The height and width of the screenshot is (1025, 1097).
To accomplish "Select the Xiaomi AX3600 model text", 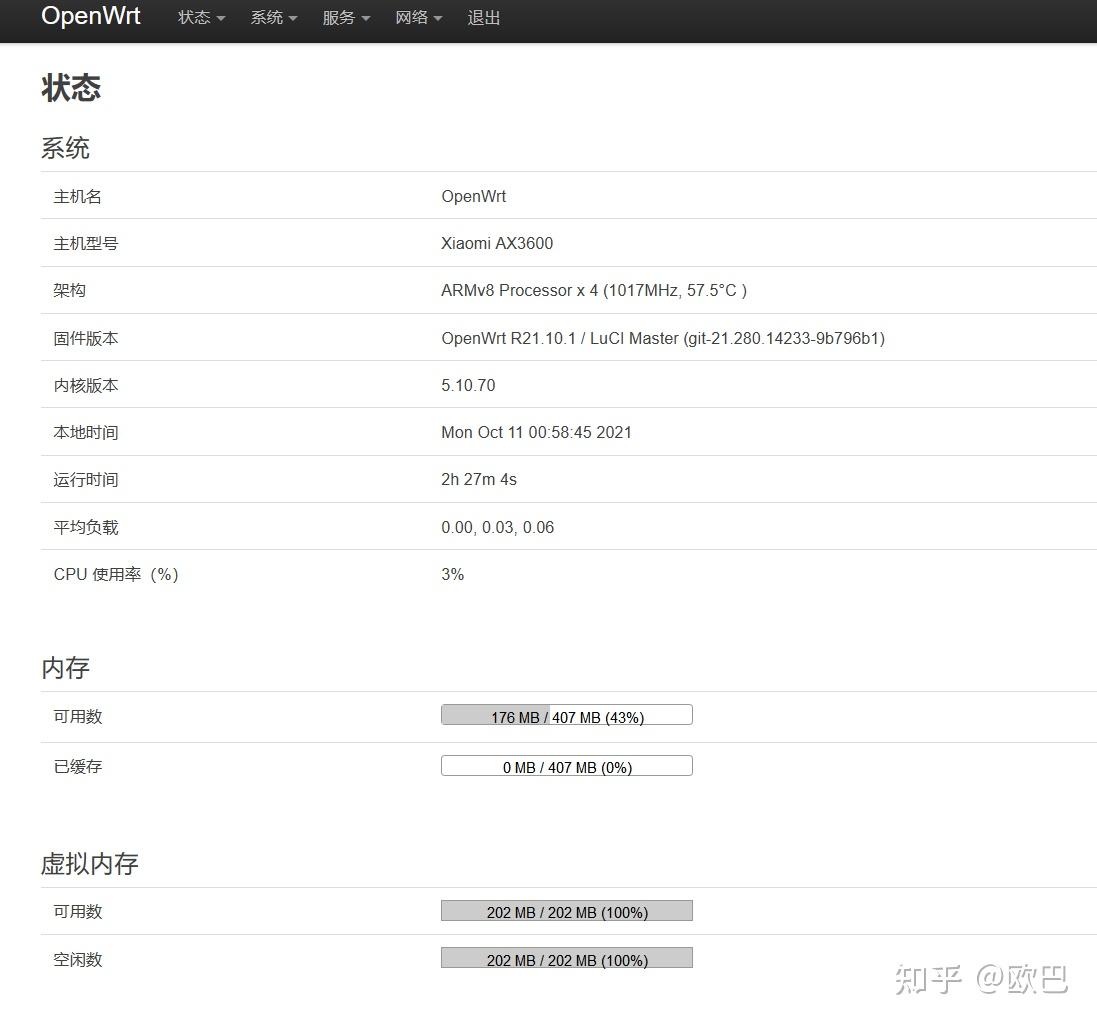I will point(496,243).
